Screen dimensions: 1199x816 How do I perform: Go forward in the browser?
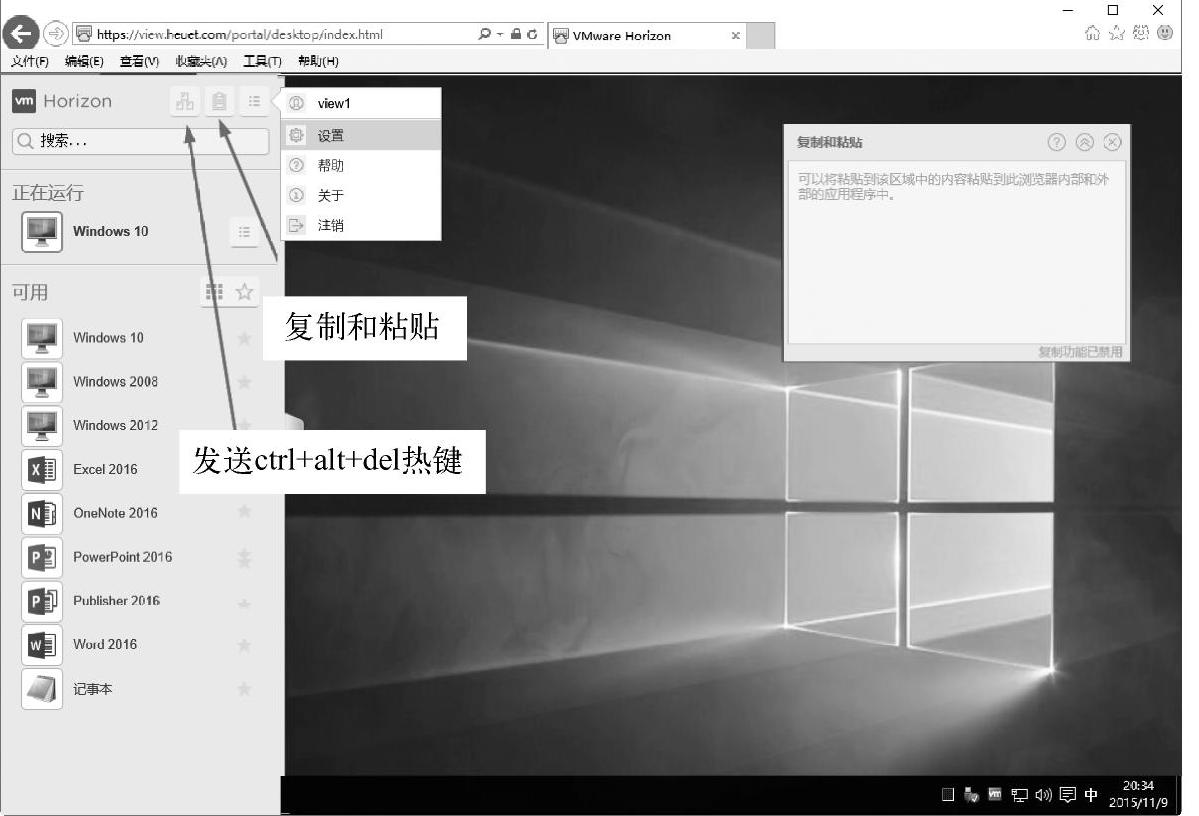[55, 34]
